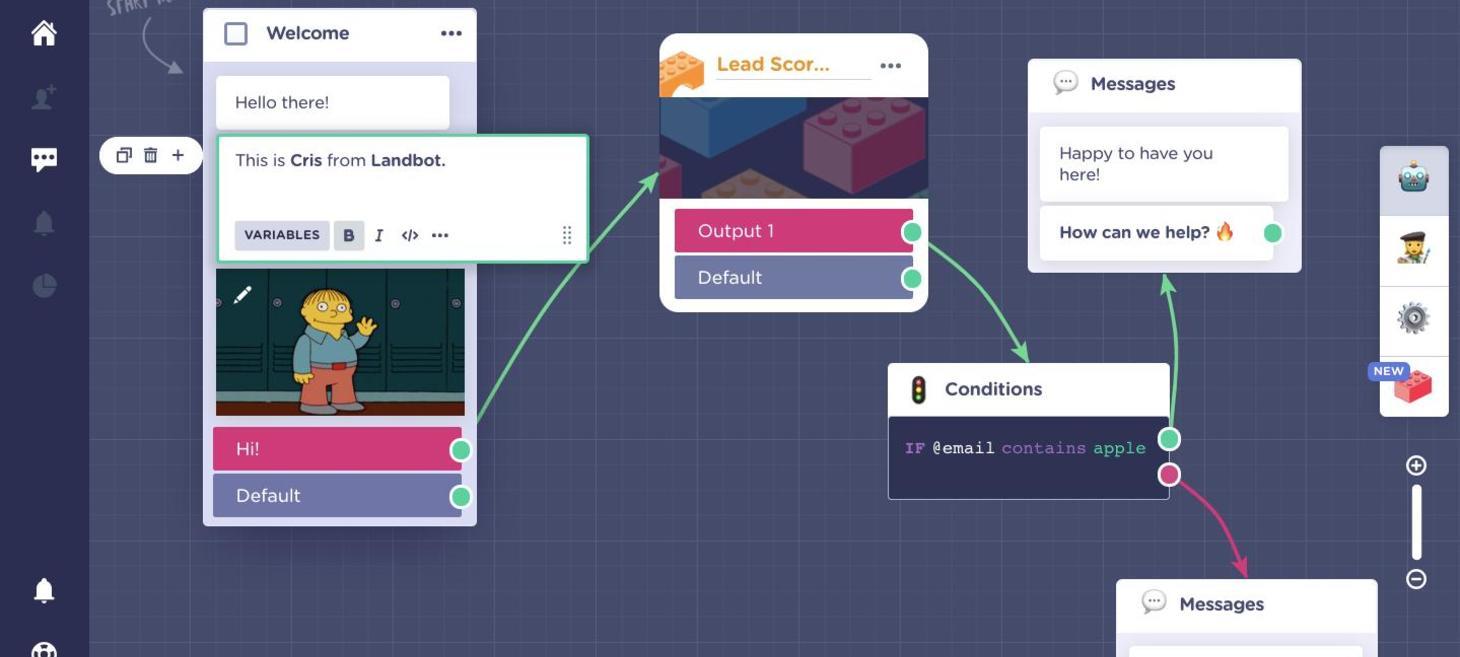The width and height of the screenshot is (1460, 657).
Task: Select the gear power-ups icon in right panel
Action: (1414, 319)
